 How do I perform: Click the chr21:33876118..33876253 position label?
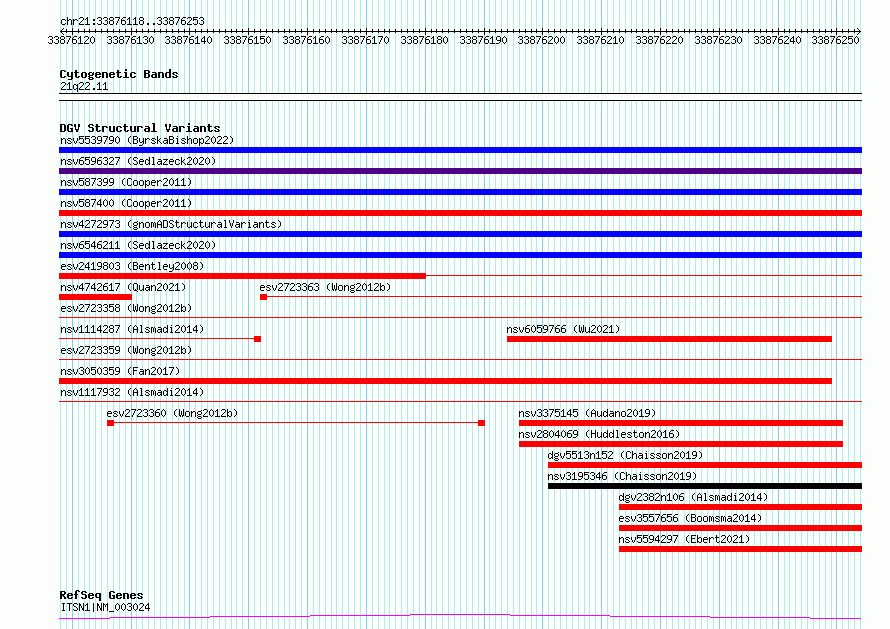(x=132, y=22)
